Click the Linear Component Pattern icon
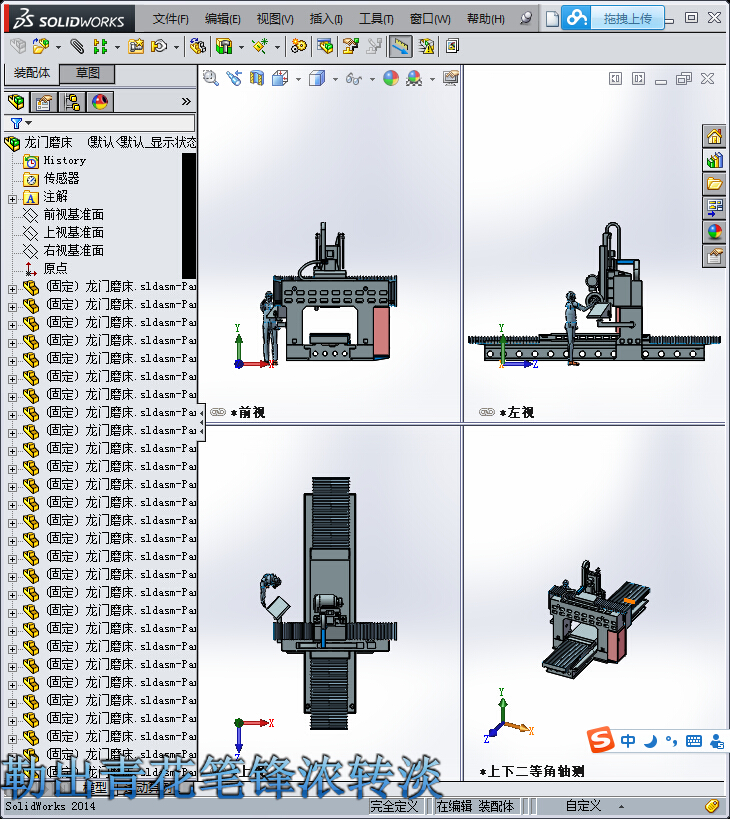The height and width of the screenshot is (819, 730). point(100,46)
